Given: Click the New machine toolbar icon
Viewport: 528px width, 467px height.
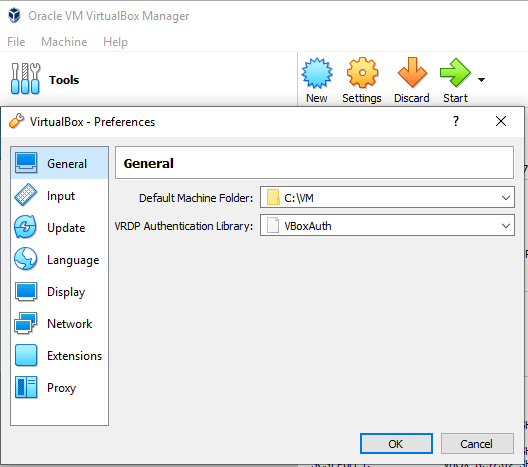Looking at the screenshot, I should tap(317, 73).
